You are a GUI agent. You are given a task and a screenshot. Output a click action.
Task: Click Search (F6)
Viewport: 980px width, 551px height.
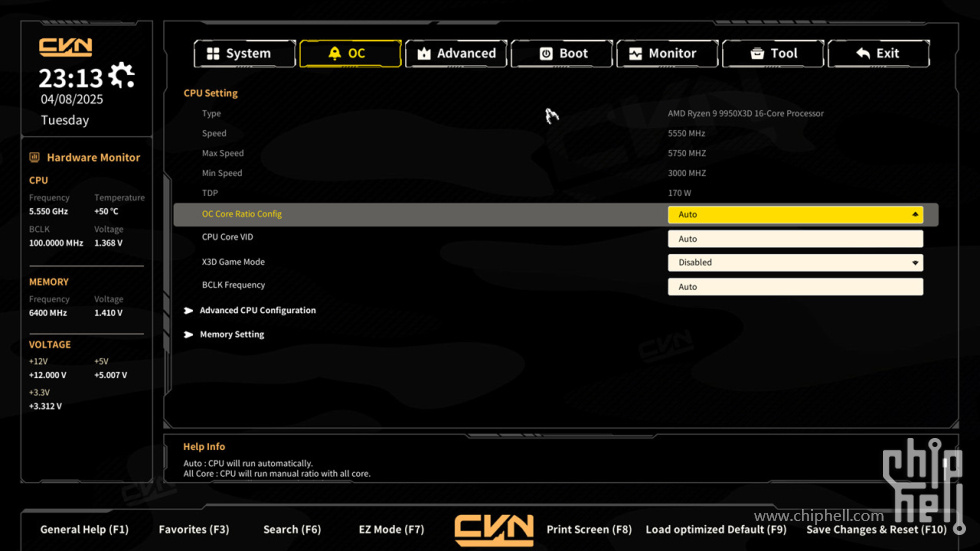tap(292, 530)
